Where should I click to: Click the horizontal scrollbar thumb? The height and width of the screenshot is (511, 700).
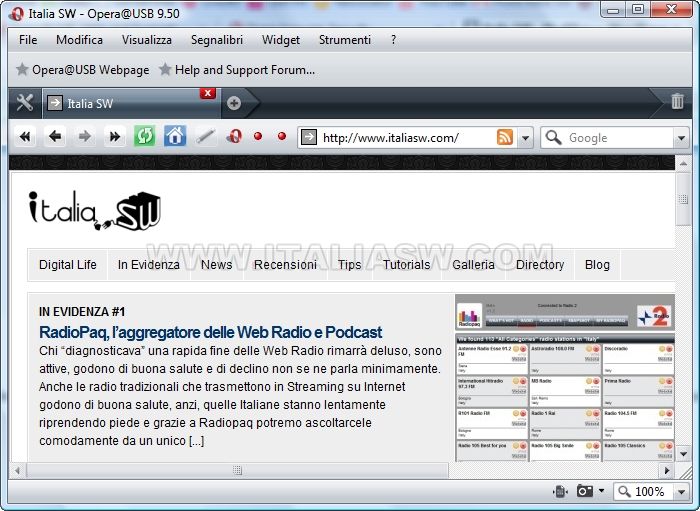click(237, 470)
